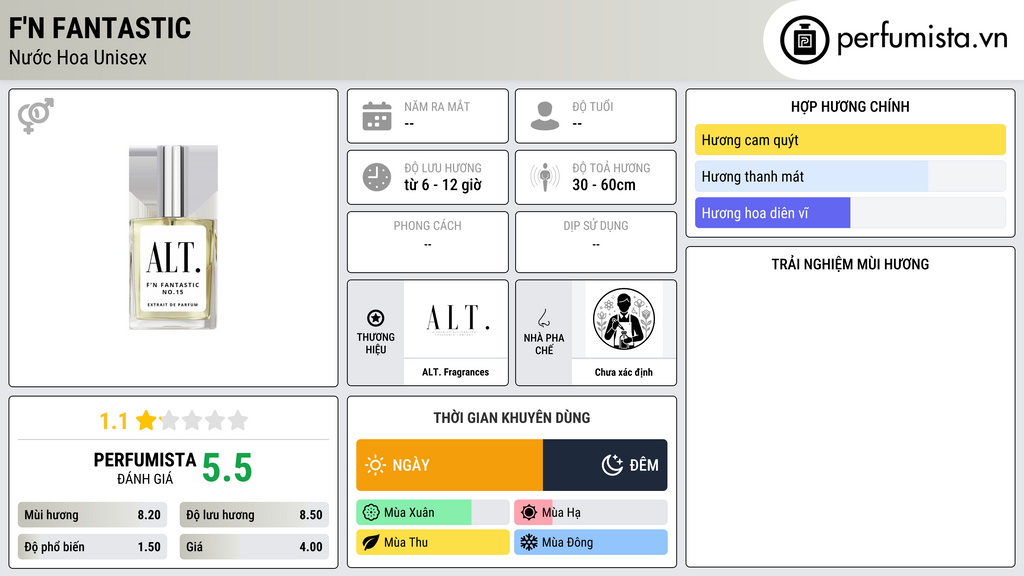This screenshot has width=1024, height=576.
Task: Select the Ngày daytime segment
Action: pos(449,465)
